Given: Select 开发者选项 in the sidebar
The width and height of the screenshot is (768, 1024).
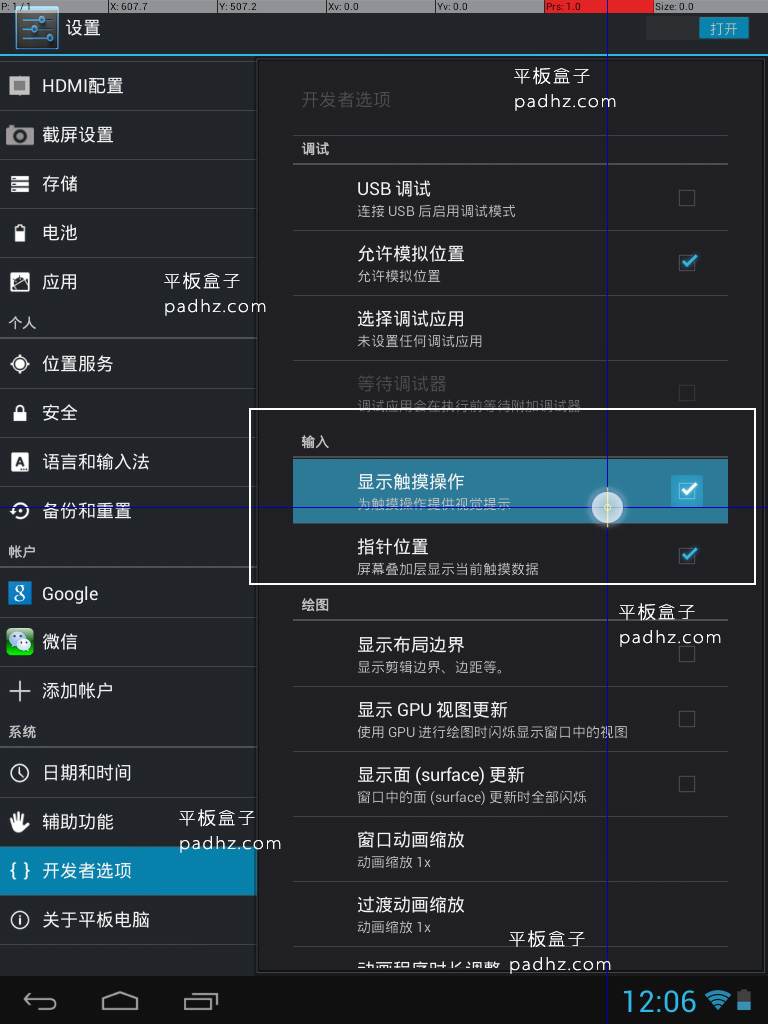Looking at the screenshot, I should [x=128, y=871].
